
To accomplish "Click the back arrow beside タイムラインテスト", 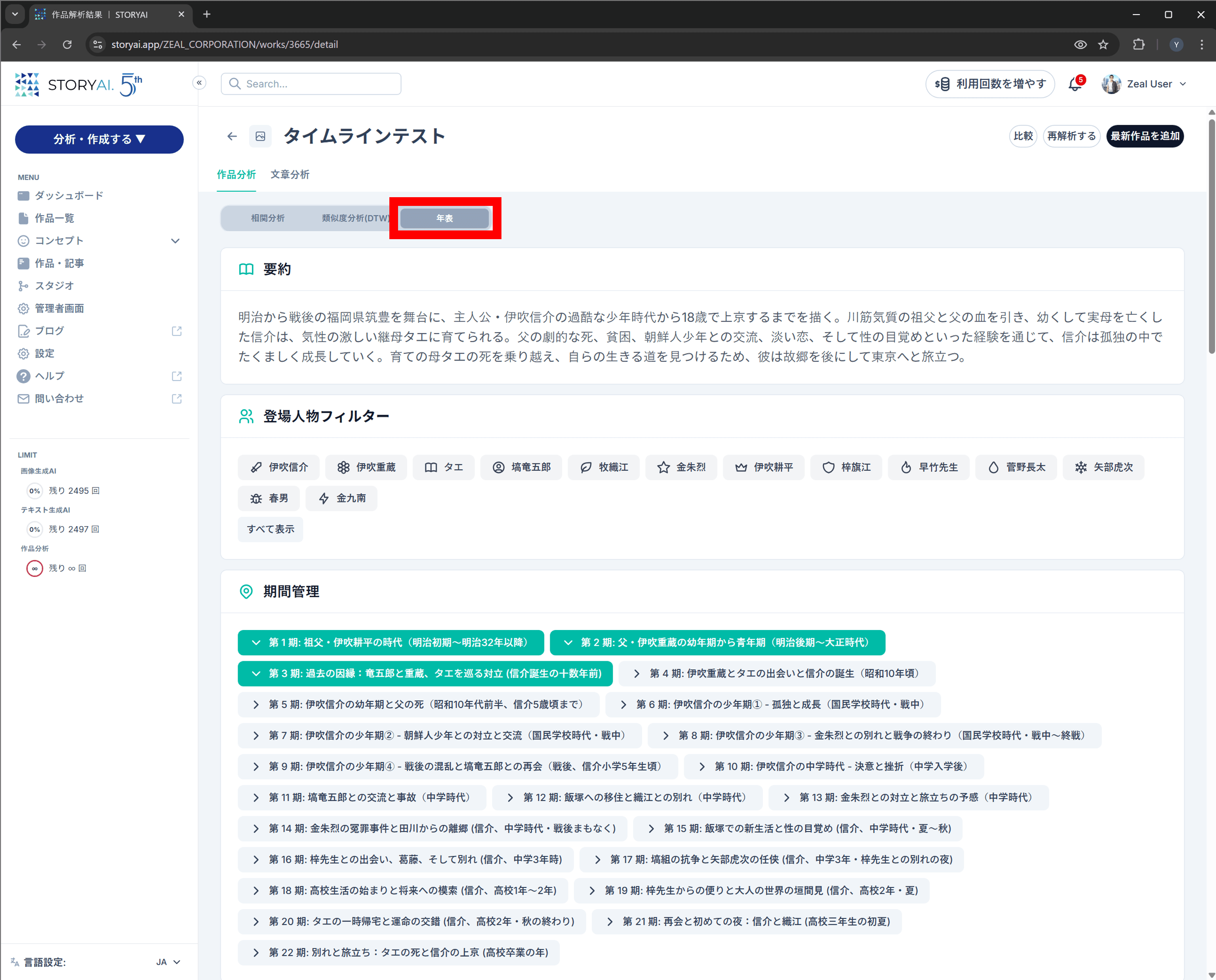I will point(232,136).
